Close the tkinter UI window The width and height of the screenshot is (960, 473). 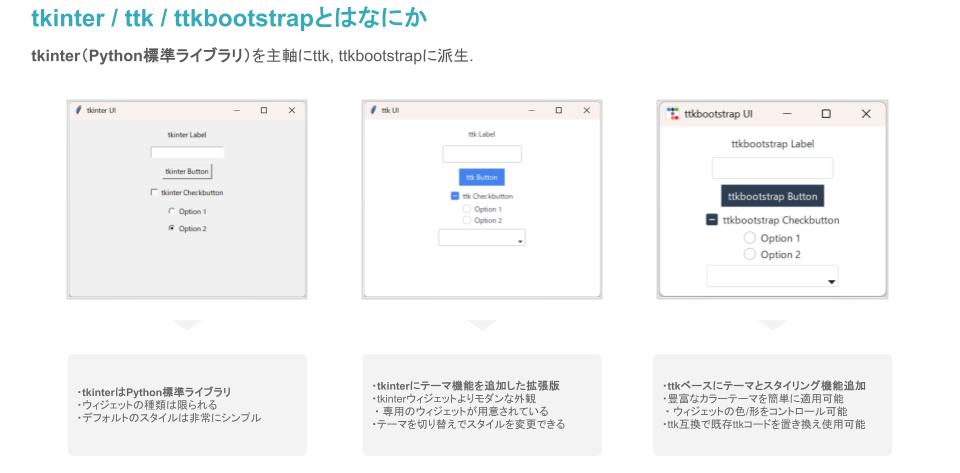pos(291,110)
